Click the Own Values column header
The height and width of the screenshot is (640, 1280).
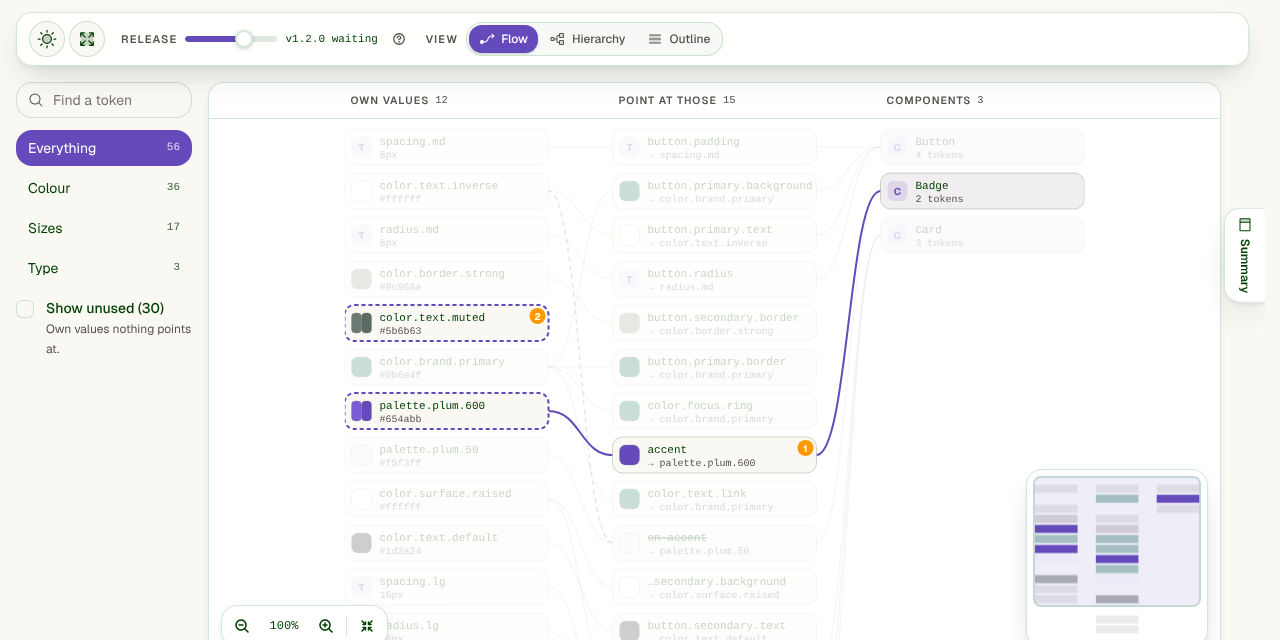click(x=399, y=100)
